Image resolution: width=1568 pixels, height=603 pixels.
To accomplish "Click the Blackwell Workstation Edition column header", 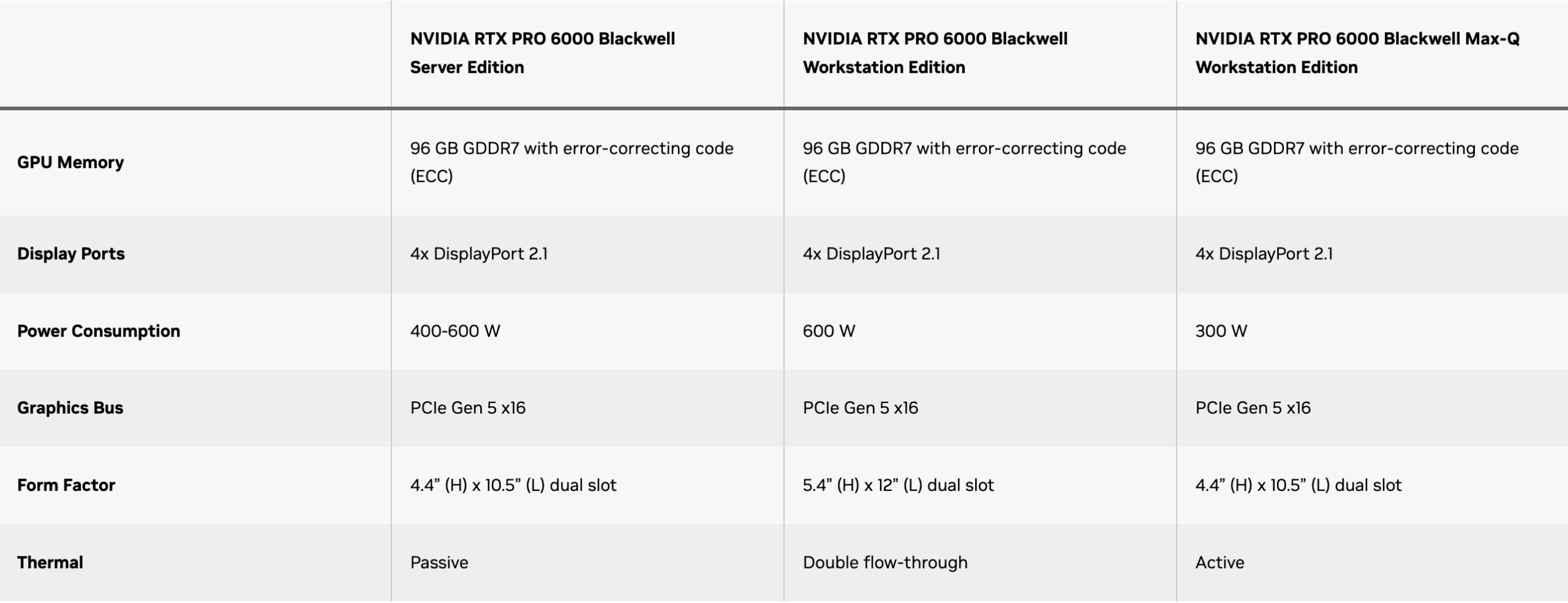I will click(x=935, y=53).
